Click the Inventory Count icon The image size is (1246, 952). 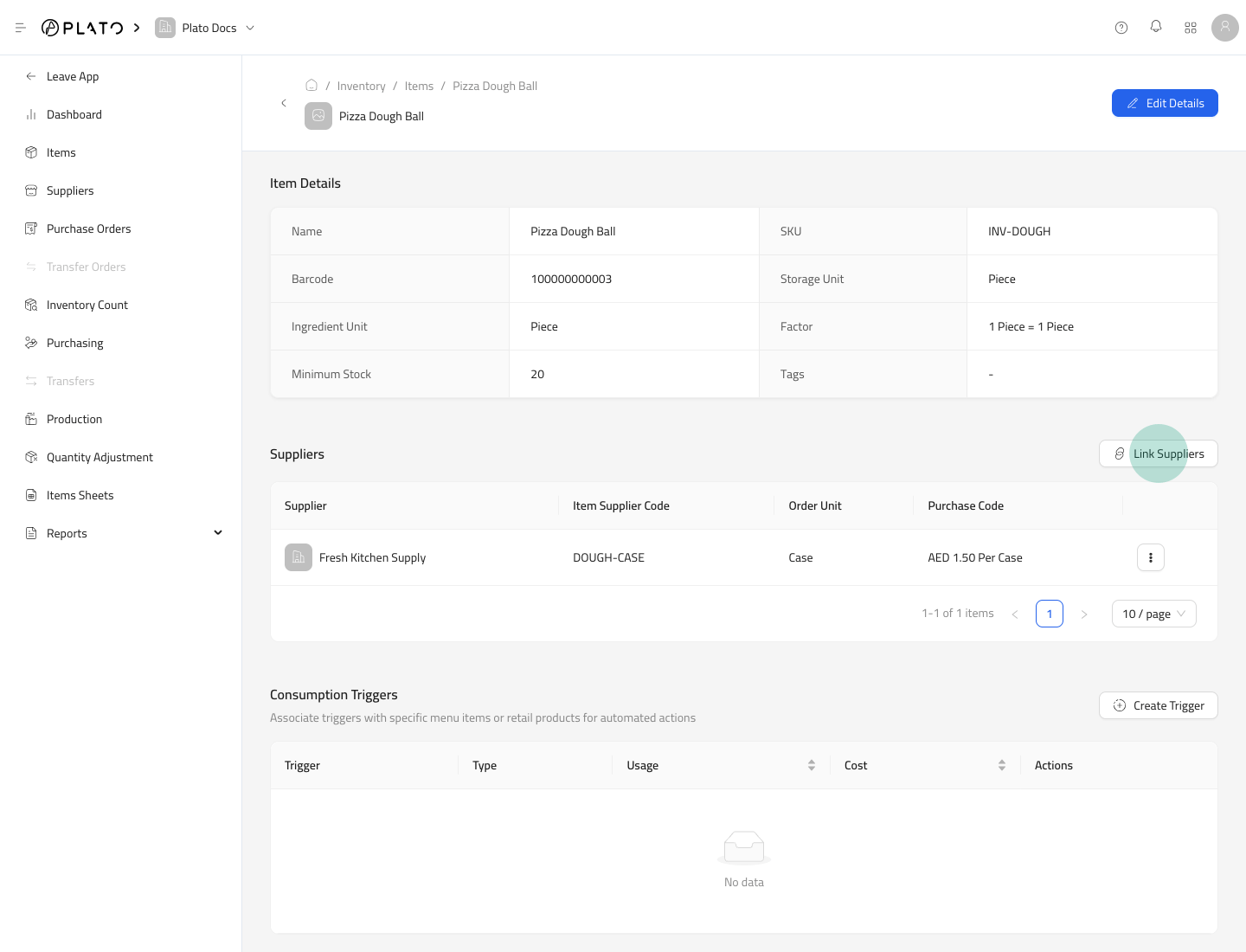click(31, 305)
